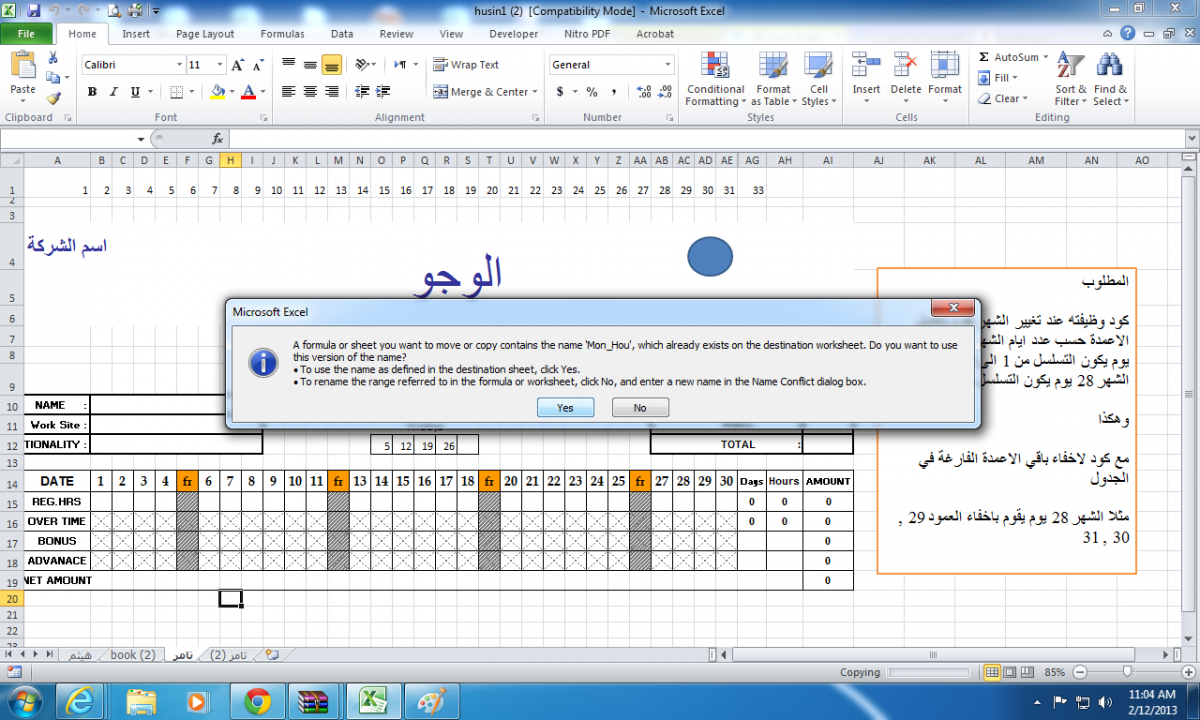
Task: Click Format button in Cells group
Action: tap(944, 80)
